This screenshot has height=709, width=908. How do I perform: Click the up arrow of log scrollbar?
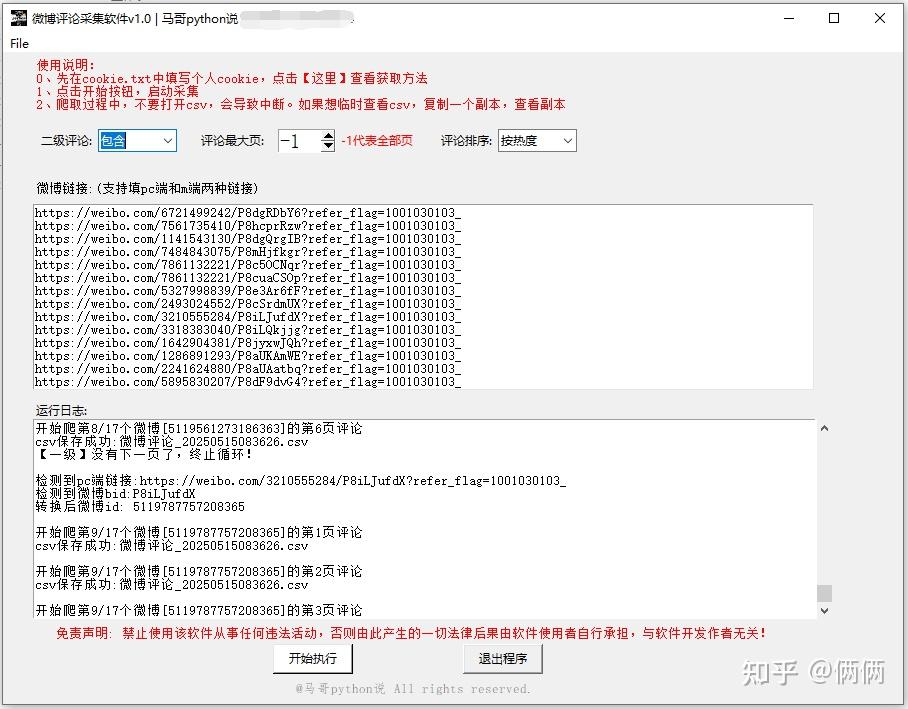pyautogui.click(x=825, y=428)
